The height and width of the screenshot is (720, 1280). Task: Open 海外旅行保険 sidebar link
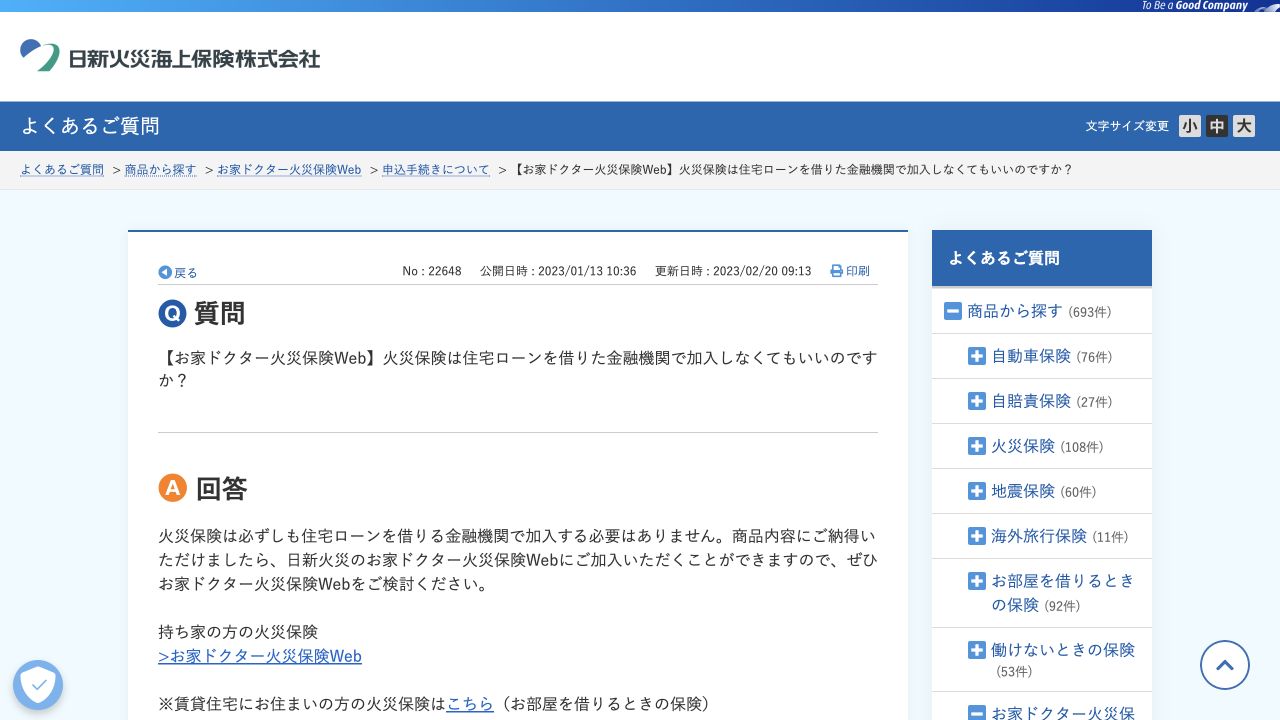(x=1039, y=536)
